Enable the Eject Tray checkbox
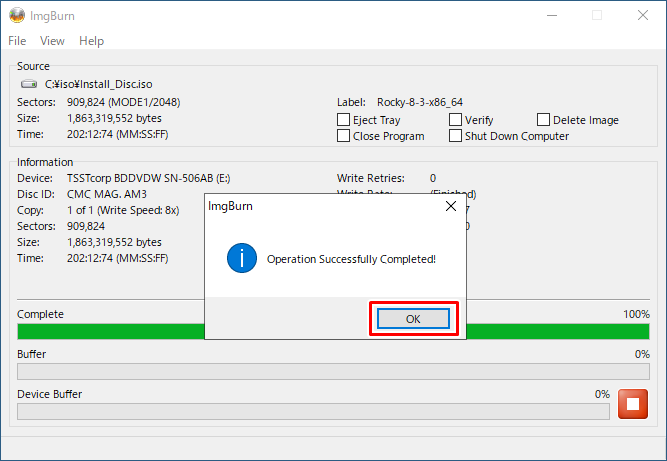 click(344, 120)
